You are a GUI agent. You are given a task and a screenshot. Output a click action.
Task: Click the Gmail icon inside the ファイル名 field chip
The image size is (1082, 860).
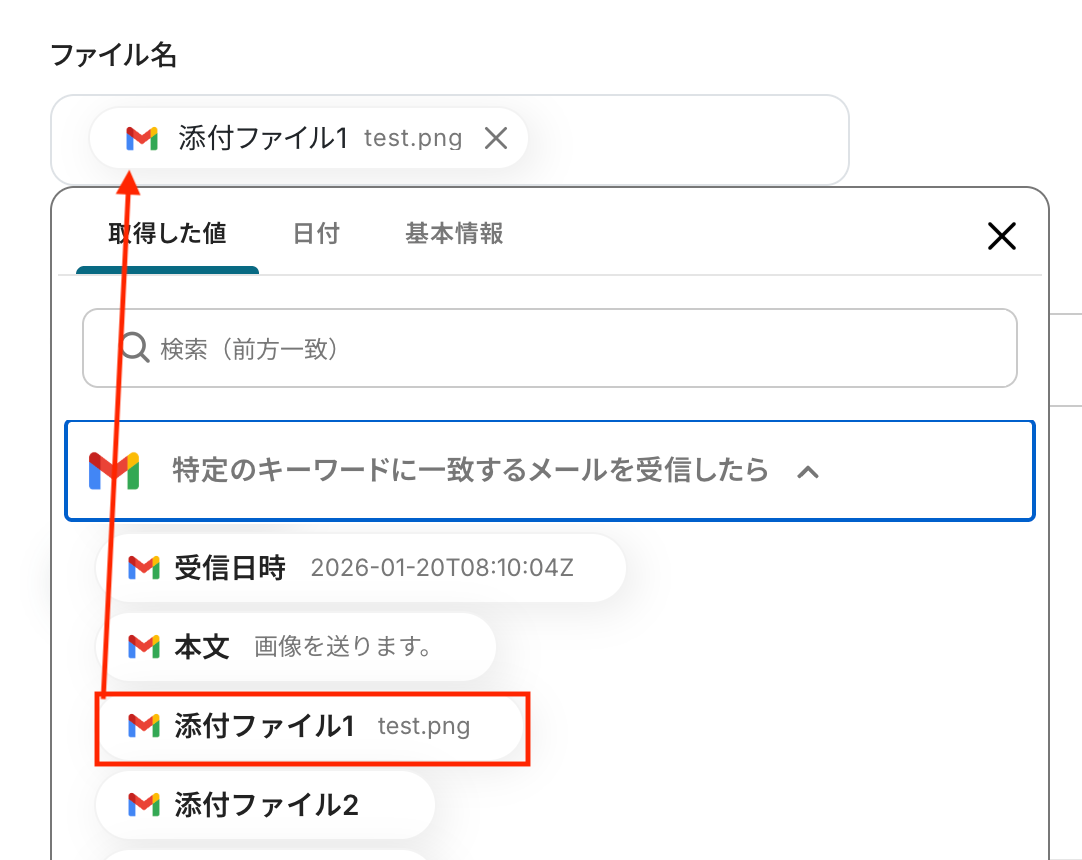click(x=142, y=139)
